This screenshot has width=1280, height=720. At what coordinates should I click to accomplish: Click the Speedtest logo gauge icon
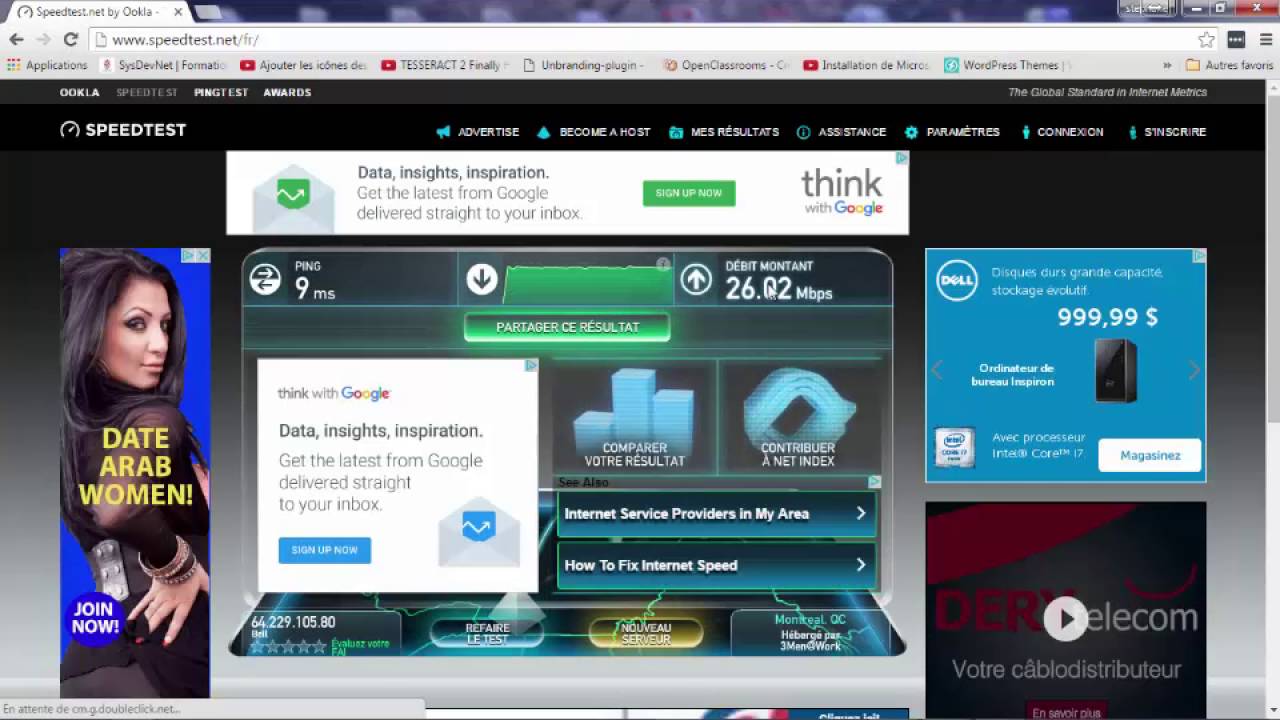(69, 130)
